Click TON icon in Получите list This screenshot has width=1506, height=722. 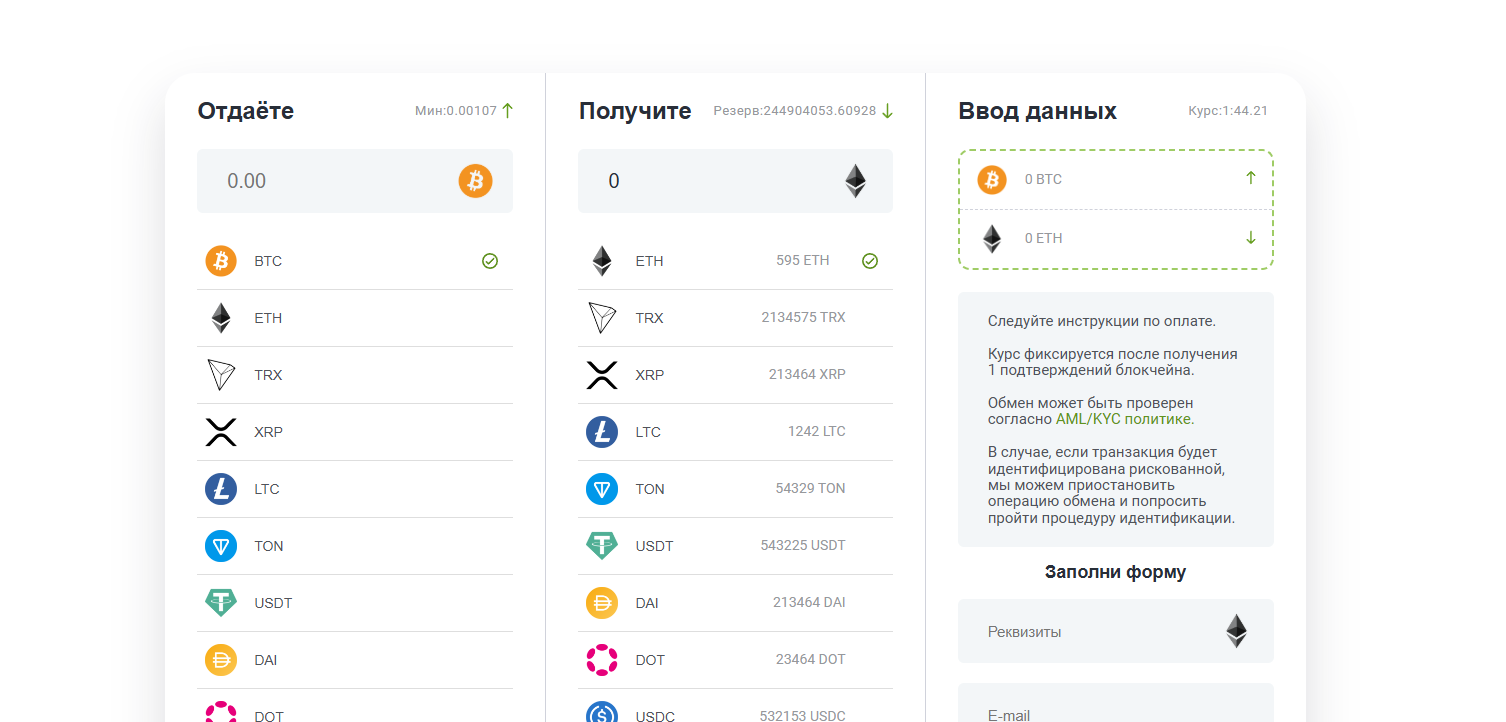pyautogui.click(x=602, y=489)
